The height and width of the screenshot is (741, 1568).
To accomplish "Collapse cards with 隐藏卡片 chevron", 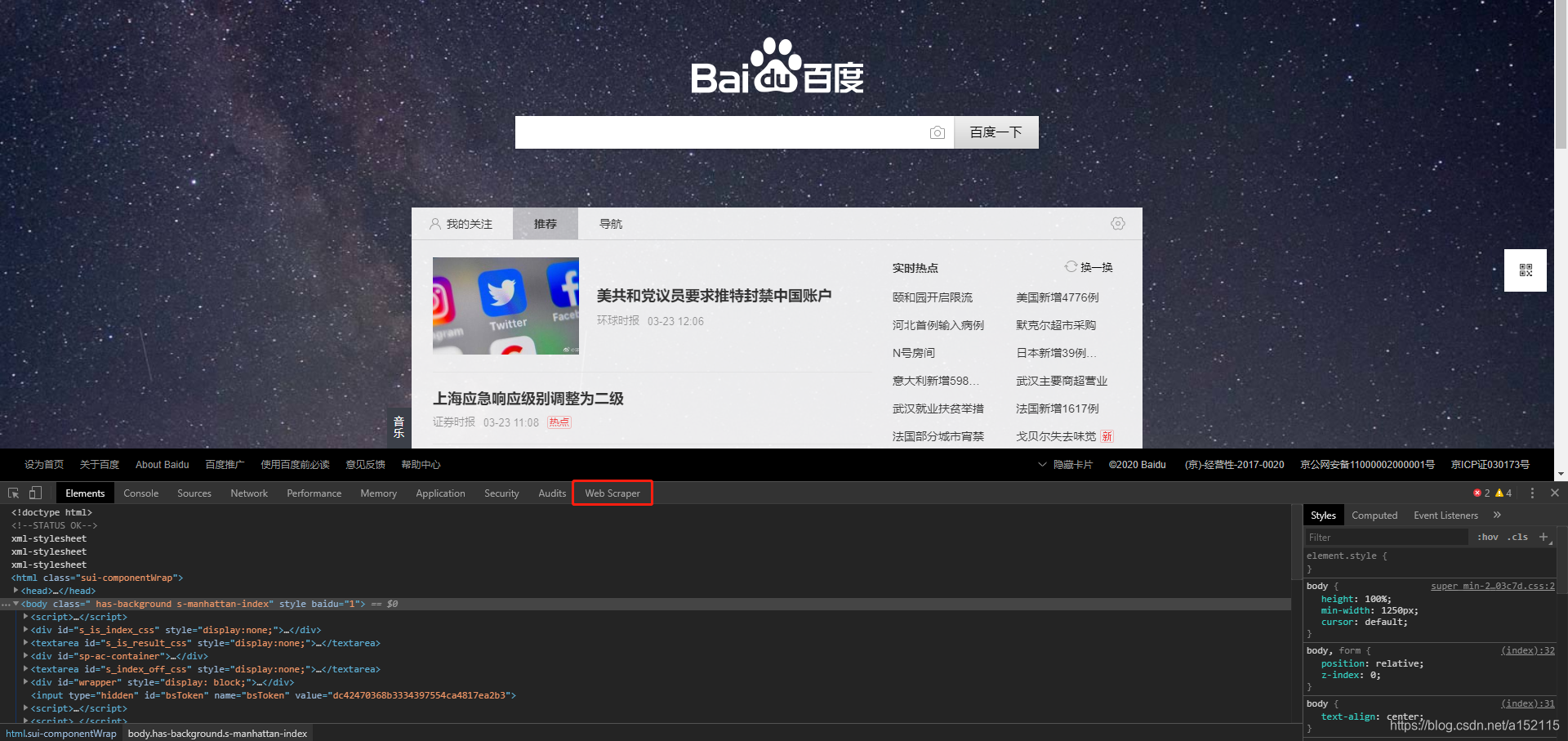I will click(x=1042, y=464).
